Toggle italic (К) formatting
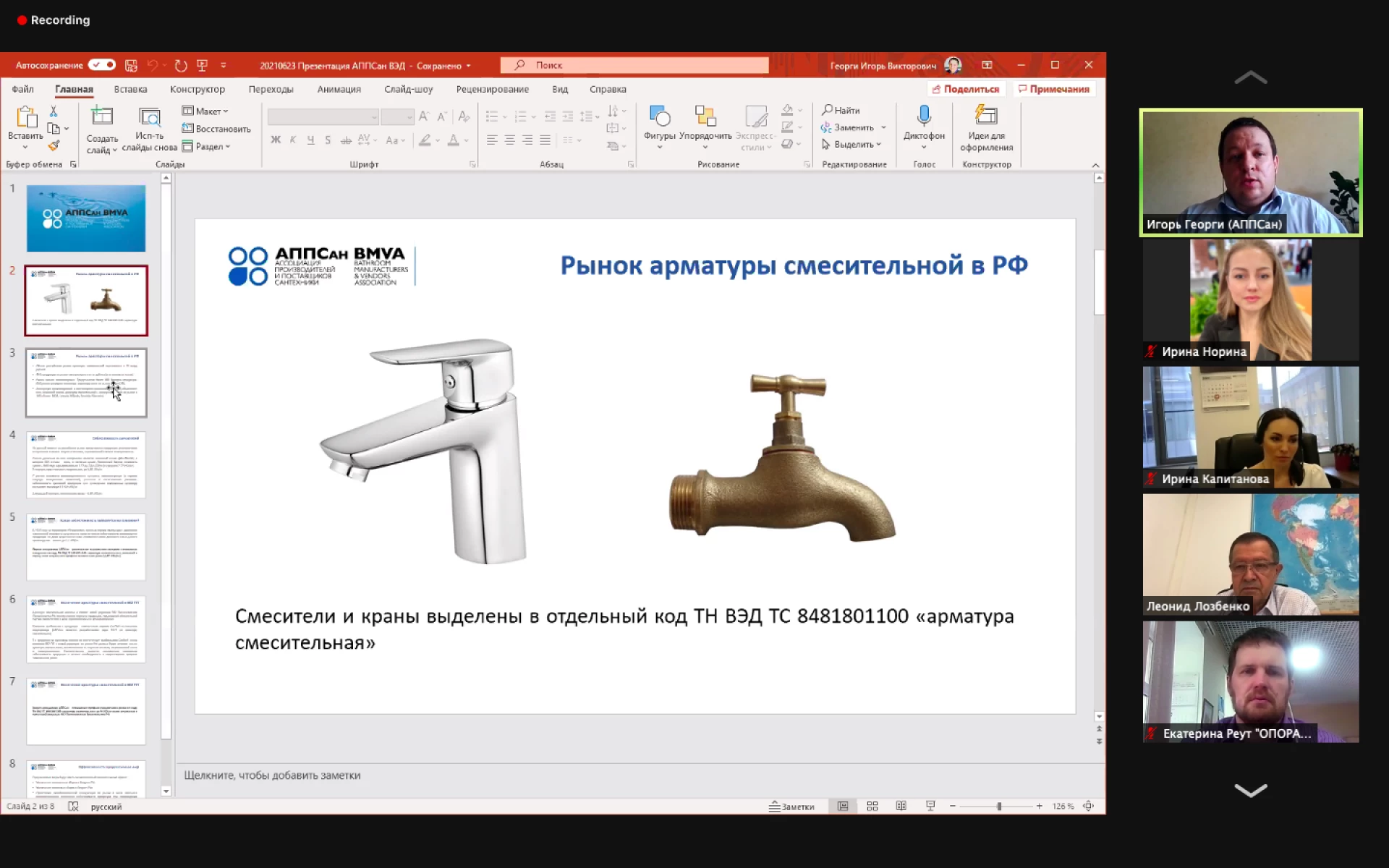The height and width of the screenshot is (868, 1389). [293, 140]
